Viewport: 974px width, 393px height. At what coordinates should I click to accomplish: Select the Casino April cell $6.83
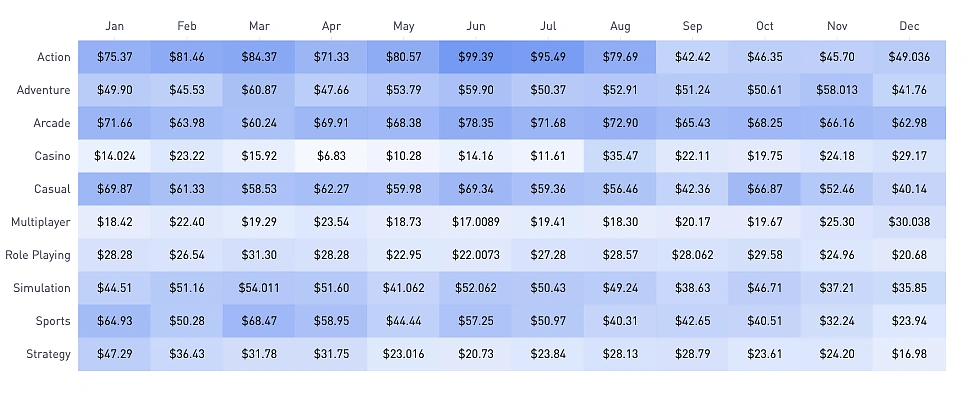click(331, 156)
